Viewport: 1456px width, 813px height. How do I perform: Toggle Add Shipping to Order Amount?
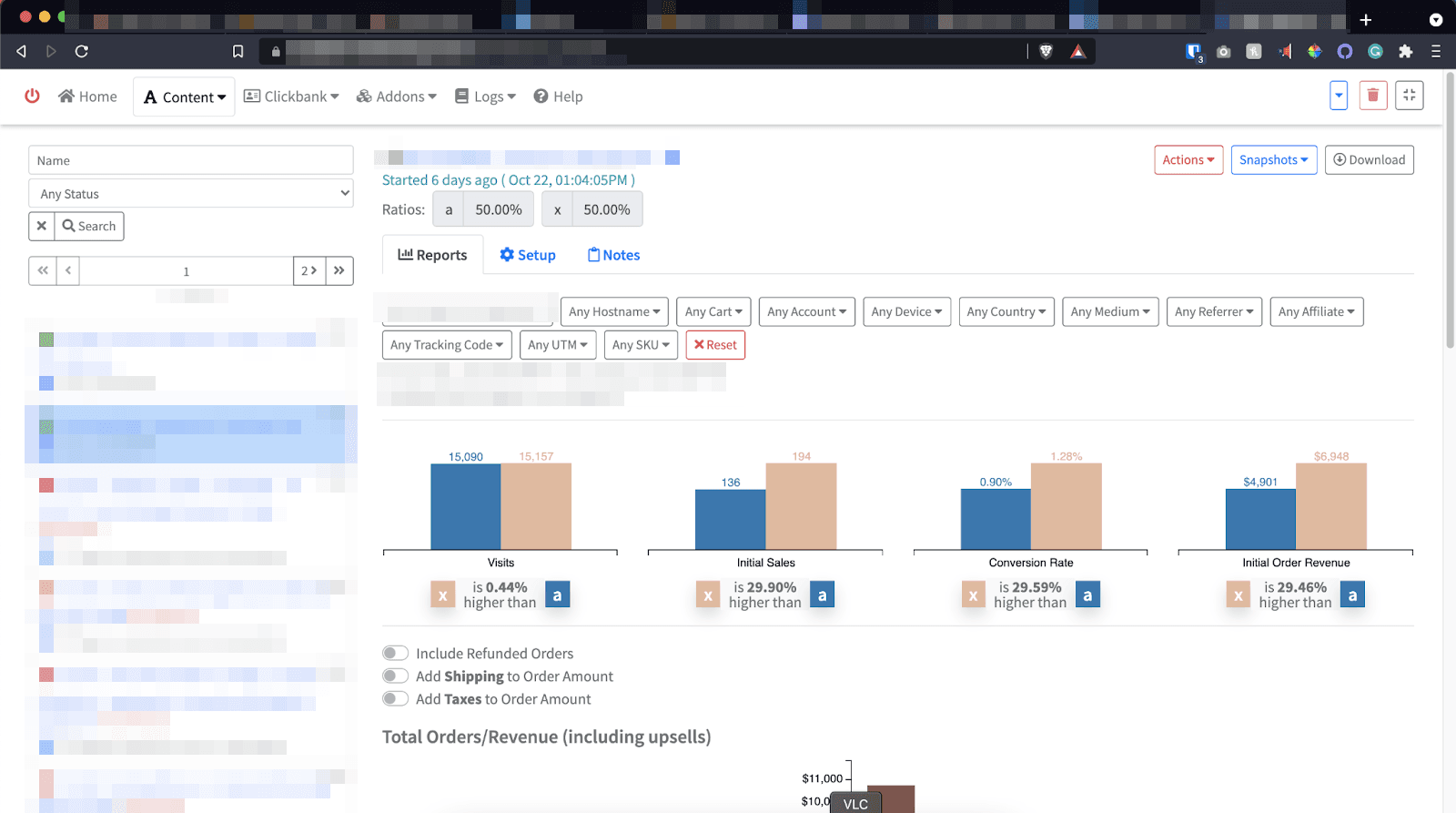point(395,676)
